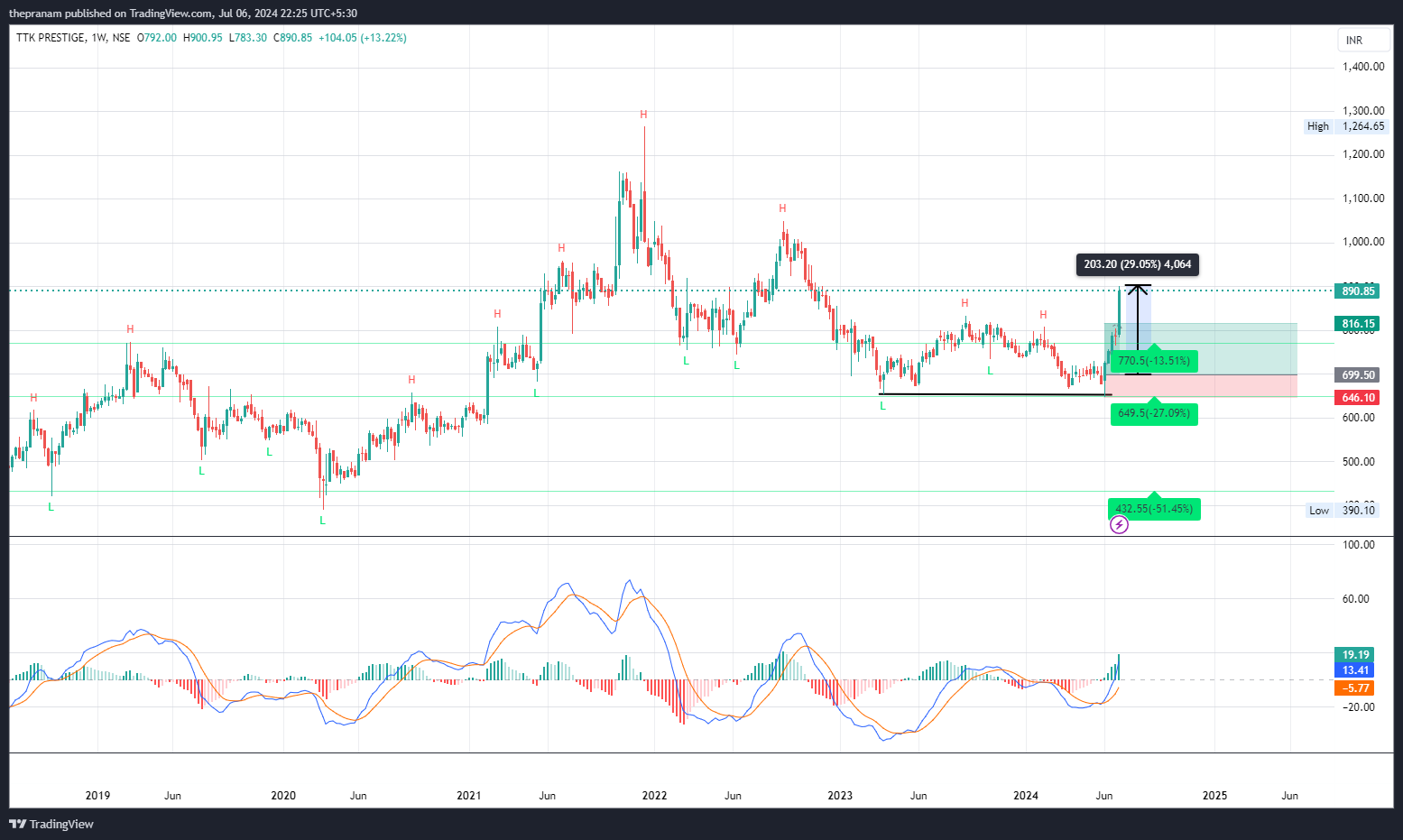This screenshot has width=1403, height=840.
Task: Click the 1,300.00 price scale label
Action: 1363,111
